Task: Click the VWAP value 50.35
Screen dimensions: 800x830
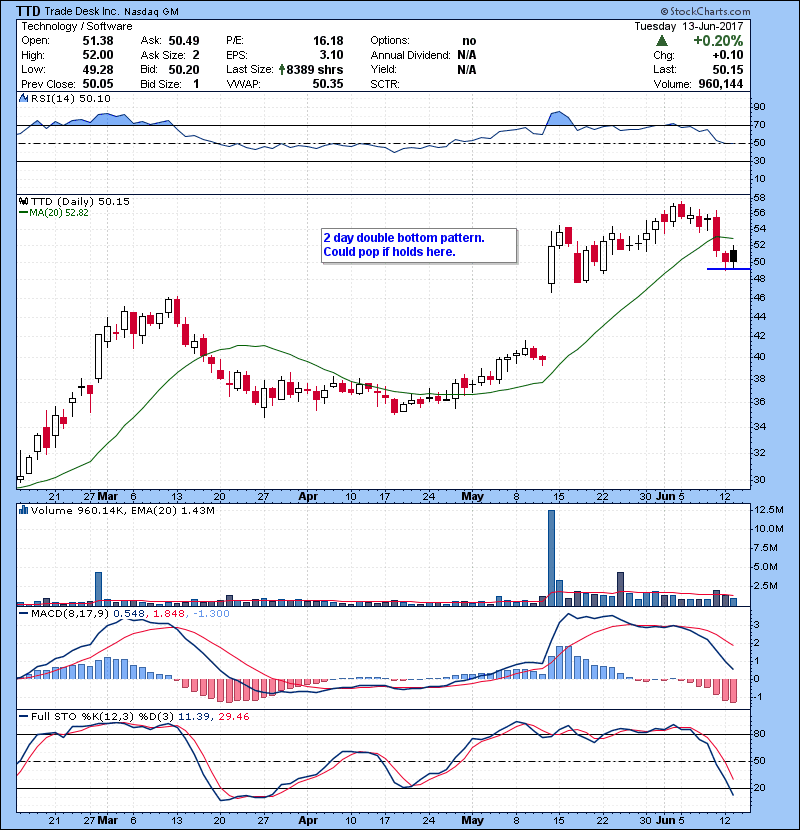Action: [x=328, y=84]
